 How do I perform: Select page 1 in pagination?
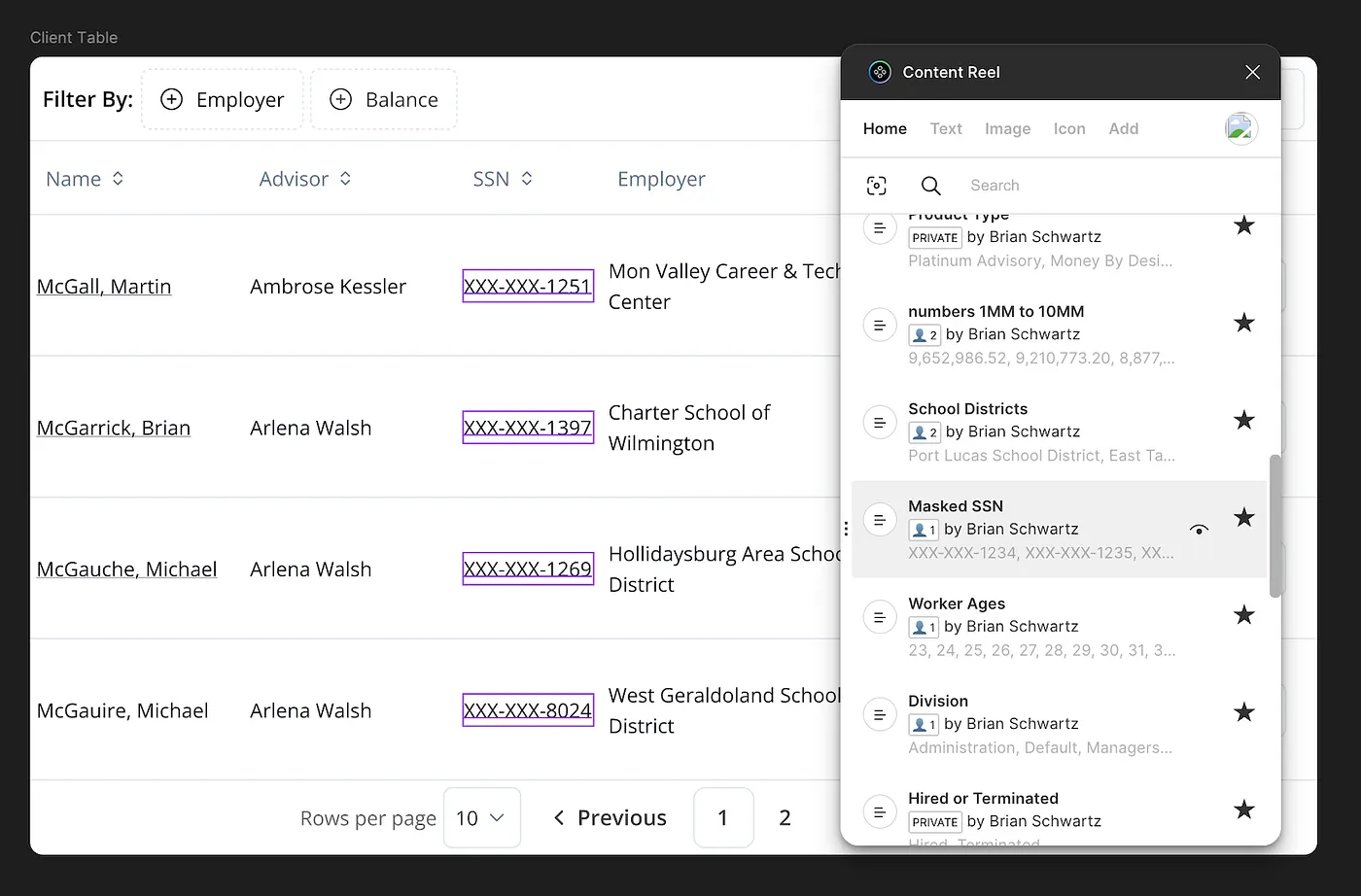pos(723,818)
